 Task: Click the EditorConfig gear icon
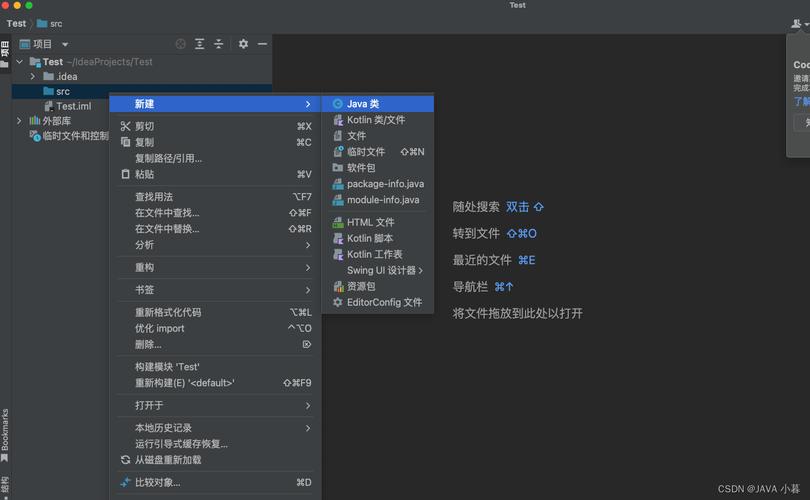(338, 302)
